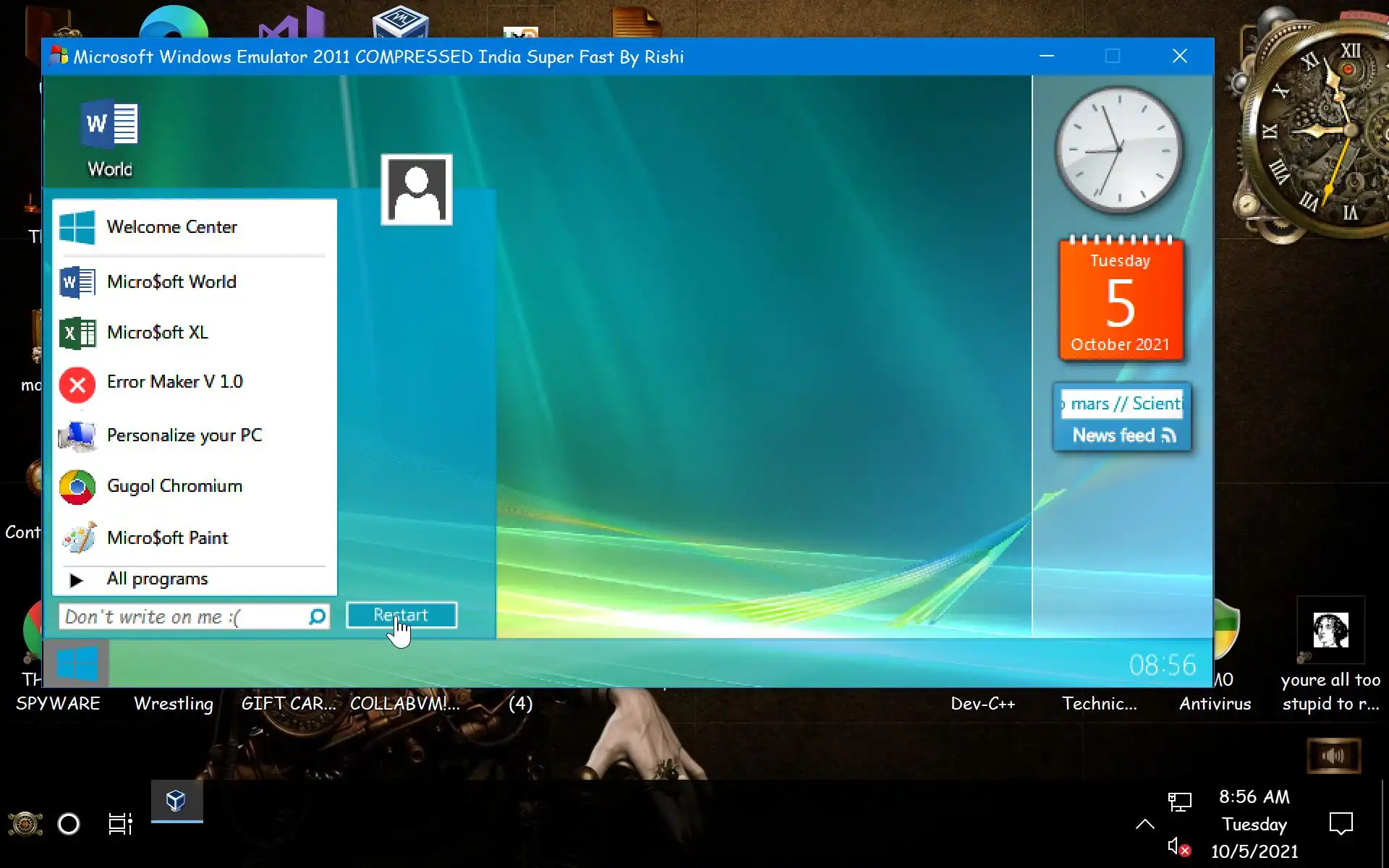1389x868 pixels.
Task: Launch Micro$oft World
Action: click(x=171, y=282)
